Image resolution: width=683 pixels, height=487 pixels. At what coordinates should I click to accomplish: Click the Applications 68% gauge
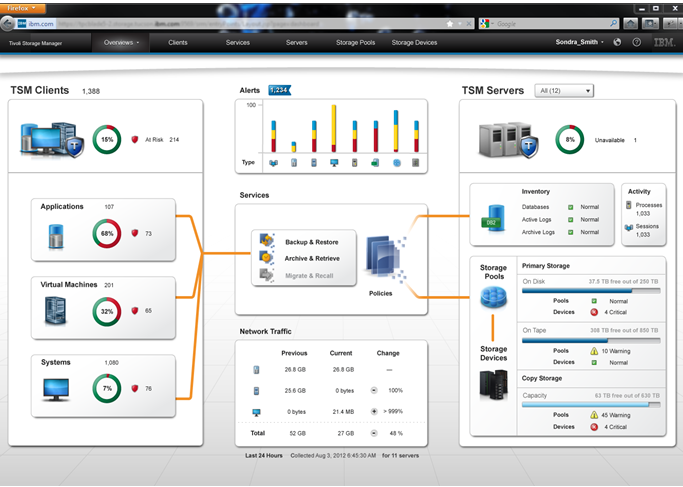point(107,233)
